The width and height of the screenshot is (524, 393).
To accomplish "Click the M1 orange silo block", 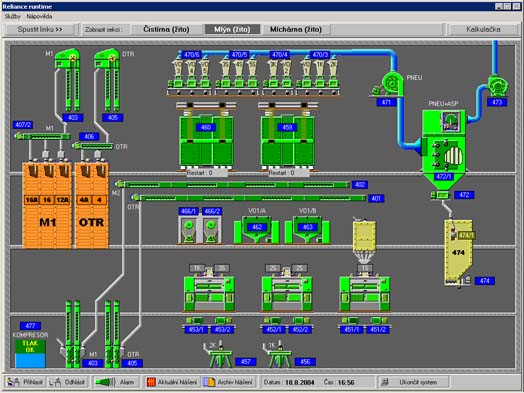I will coord(47,205).
